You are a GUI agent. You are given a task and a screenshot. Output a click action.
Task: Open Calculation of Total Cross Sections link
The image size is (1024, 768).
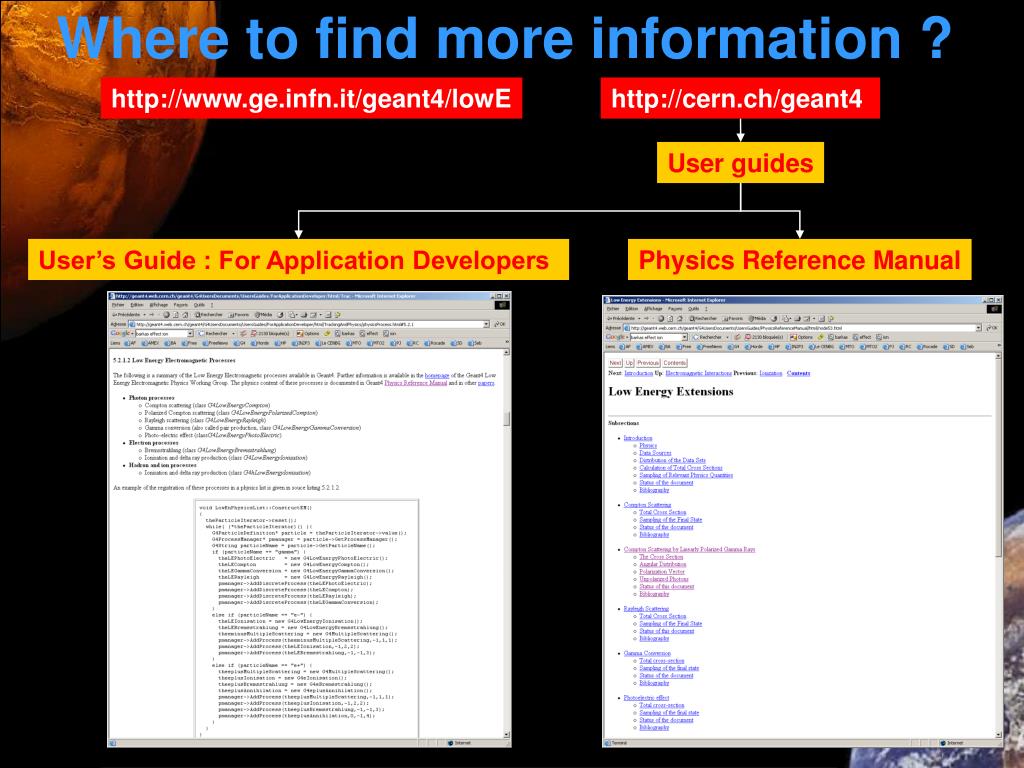pyautogui.click(x=680, y=468)
